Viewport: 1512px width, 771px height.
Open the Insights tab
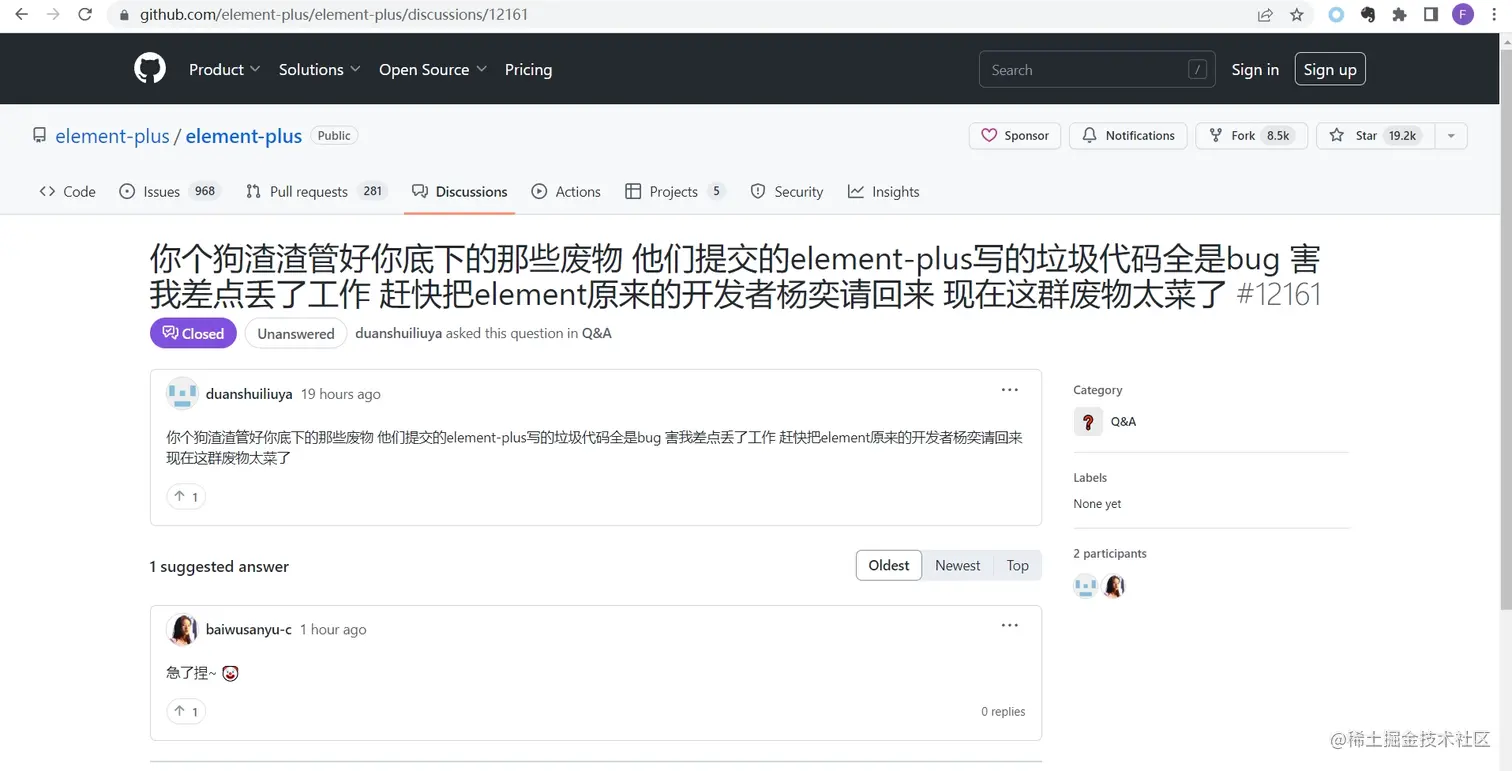884,192
